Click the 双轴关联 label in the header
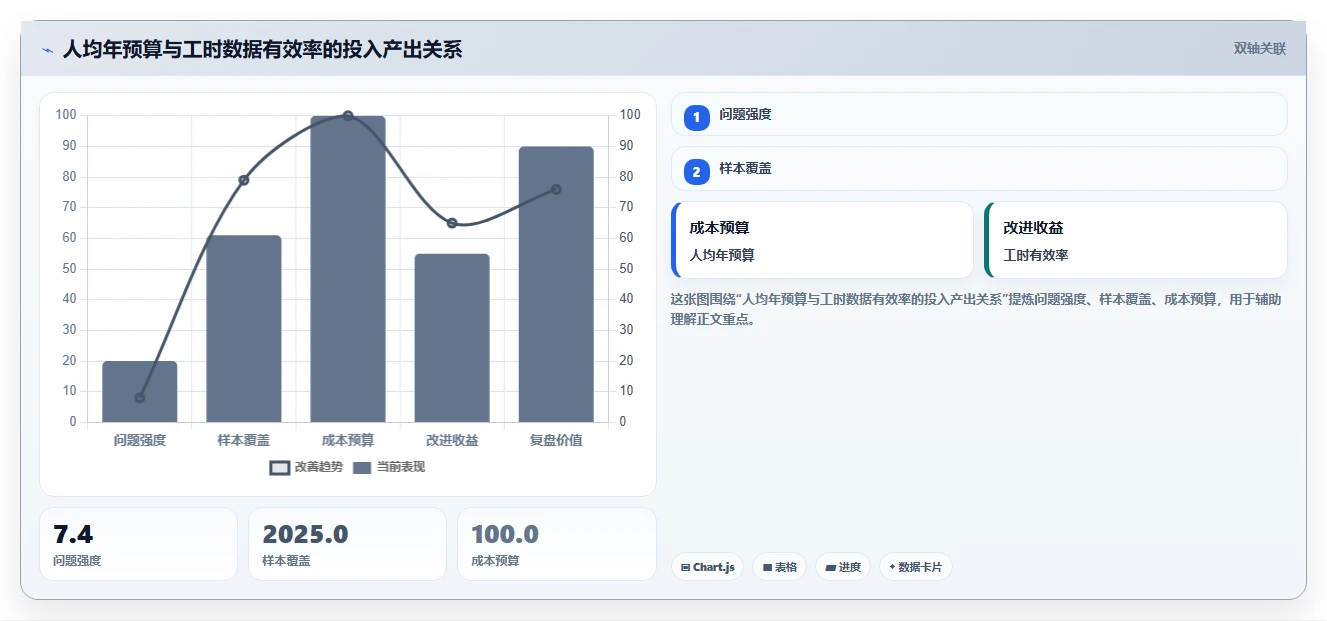 coord(1260,48)
